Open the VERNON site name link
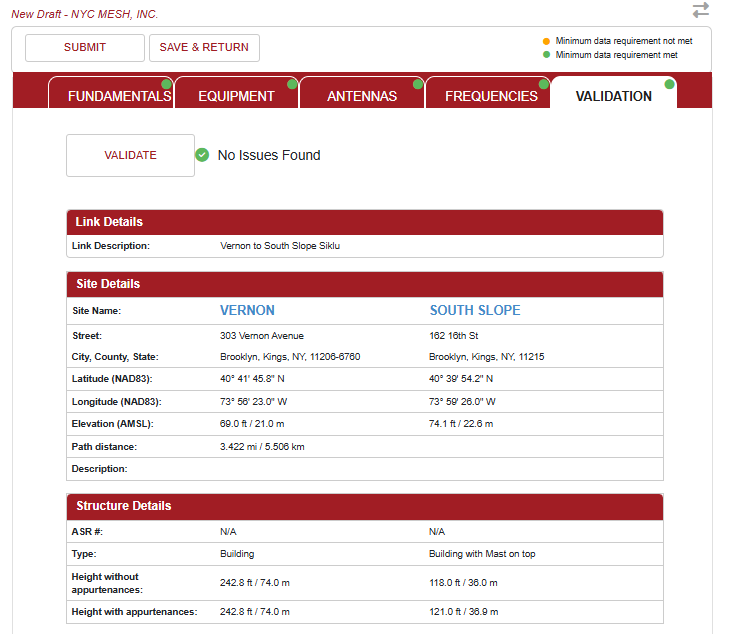 [247, 310]
